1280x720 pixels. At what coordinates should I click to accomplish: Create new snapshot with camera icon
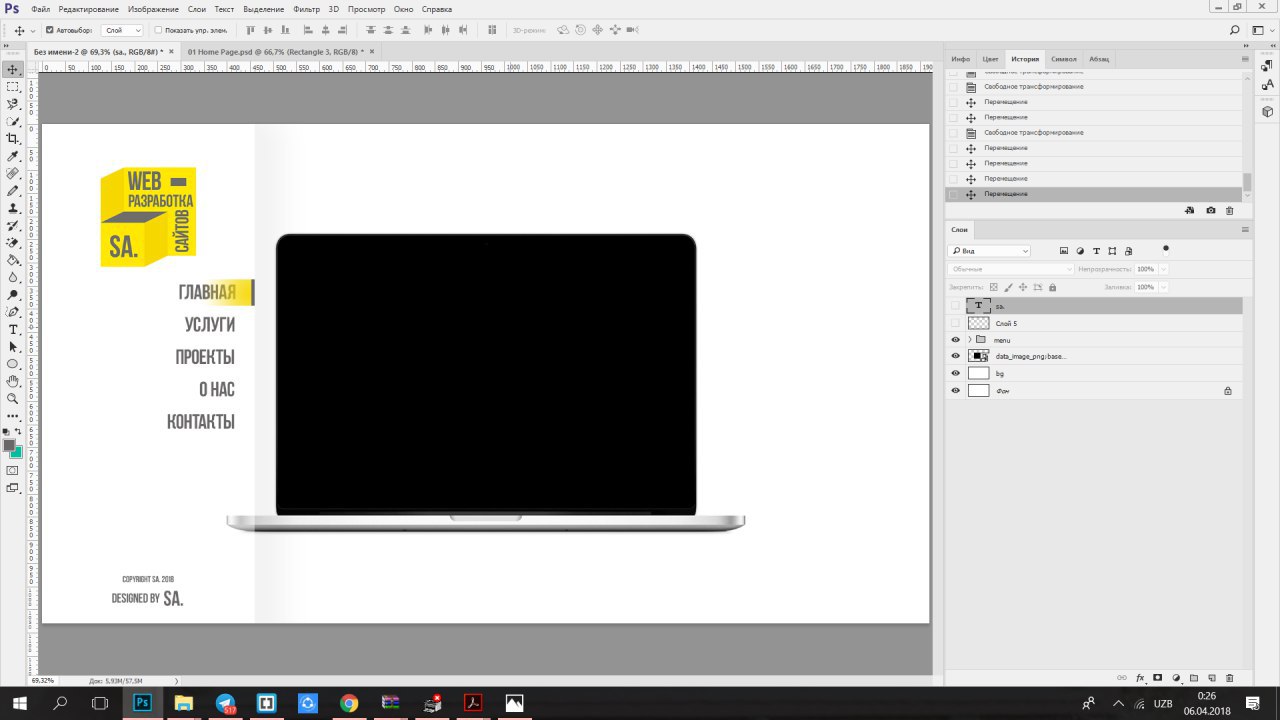pos(1211,211)
